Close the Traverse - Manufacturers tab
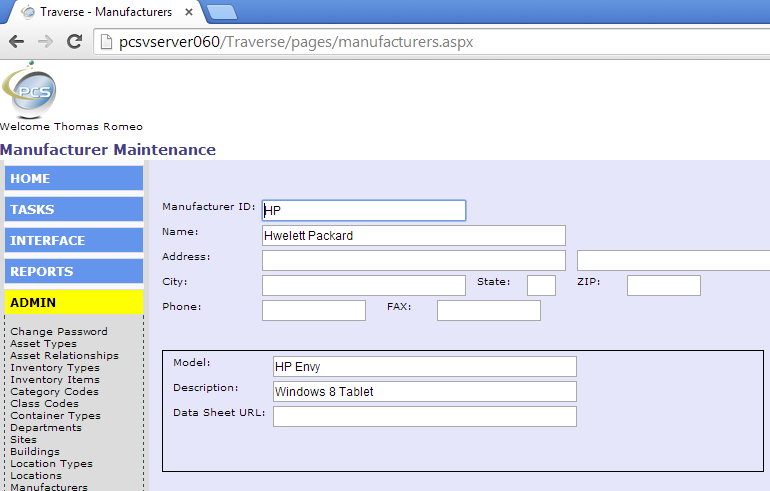This screenshot has height=491, width=770. 189,12
